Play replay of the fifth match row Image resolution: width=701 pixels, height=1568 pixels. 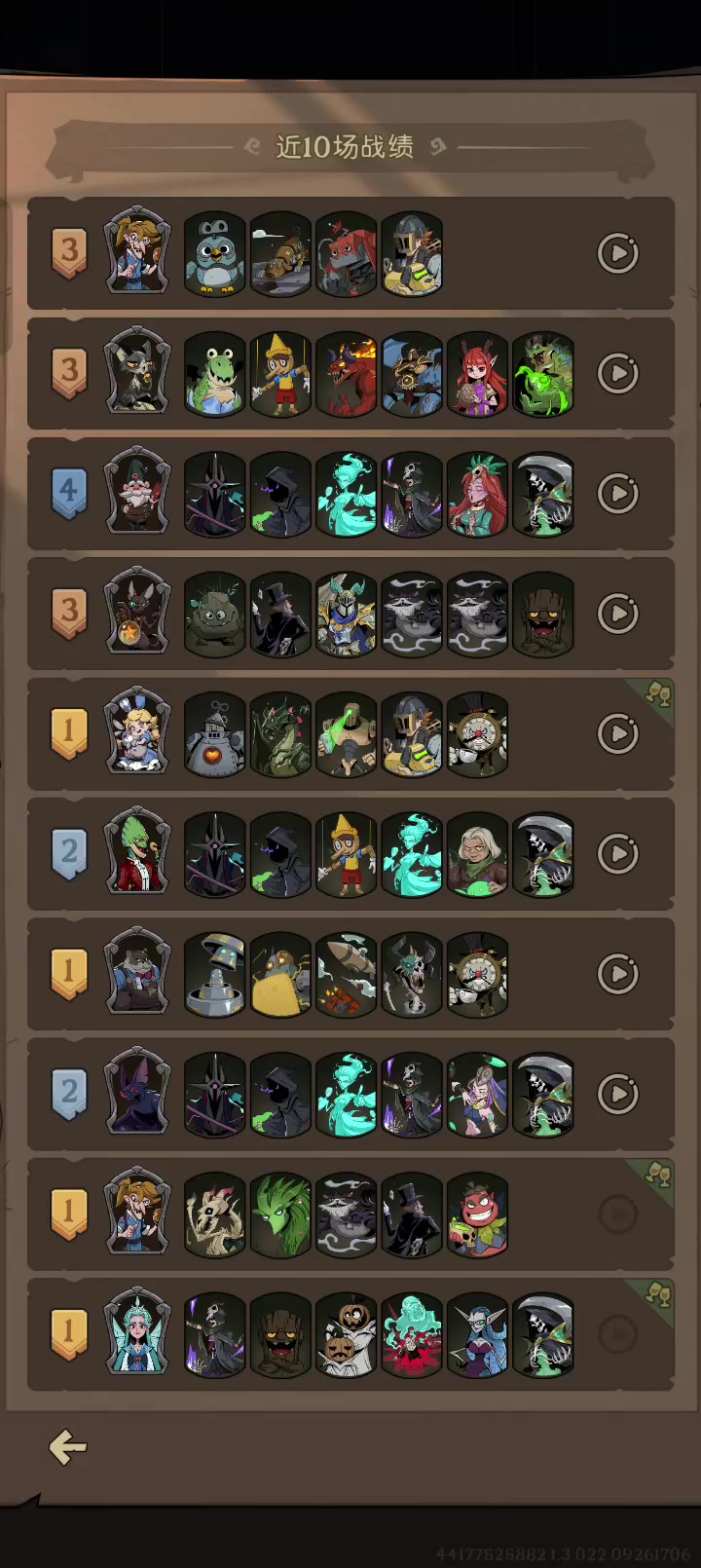click(618, 733)
